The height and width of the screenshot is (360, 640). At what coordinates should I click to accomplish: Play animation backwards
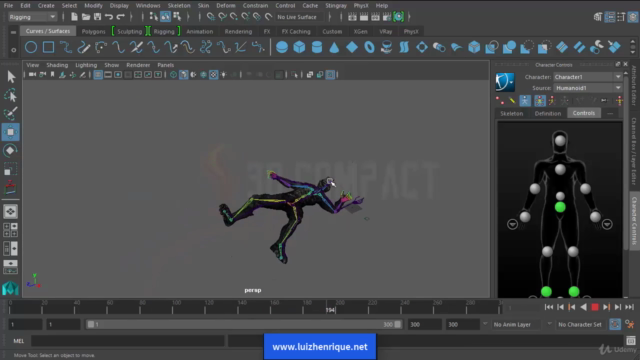(583, 307)
